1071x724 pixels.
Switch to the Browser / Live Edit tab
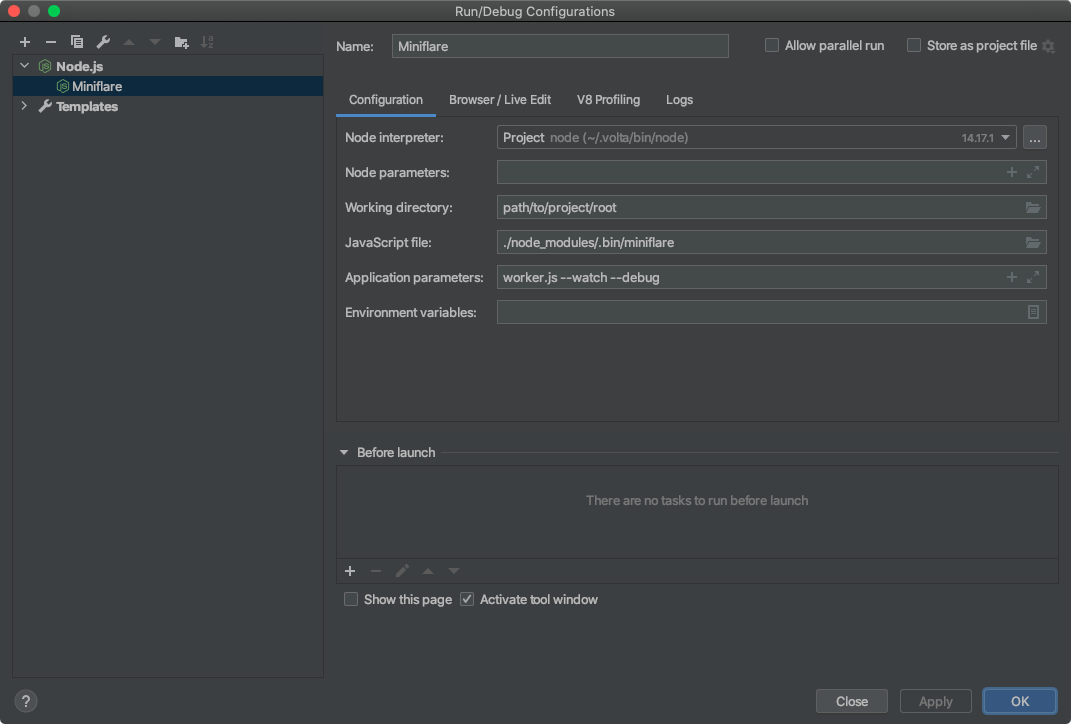pyautogui.click(x=500, y=100)
